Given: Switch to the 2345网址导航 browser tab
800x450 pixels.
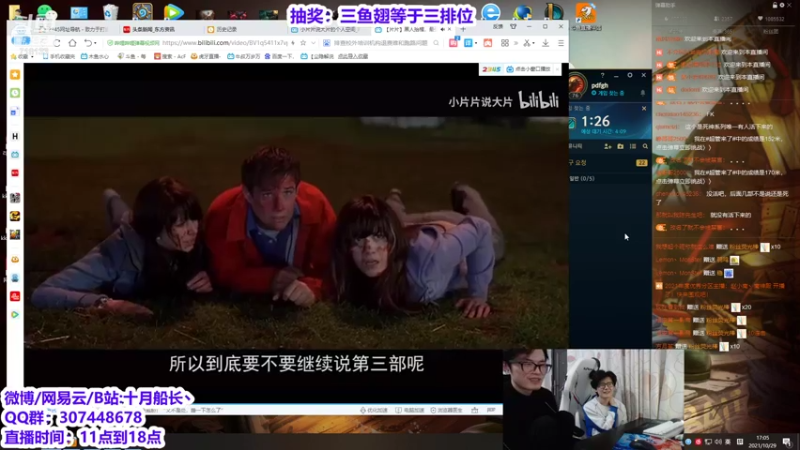Looking at the screenshot, I should pos(77,30).
